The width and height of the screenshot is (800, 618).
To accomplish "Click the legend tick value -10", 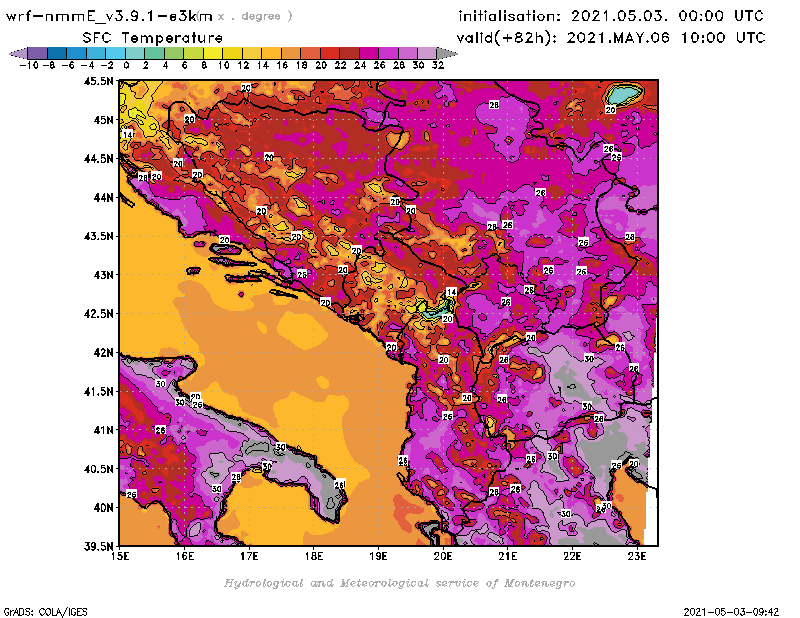I will pyautogui.click(x=29, y=65).
